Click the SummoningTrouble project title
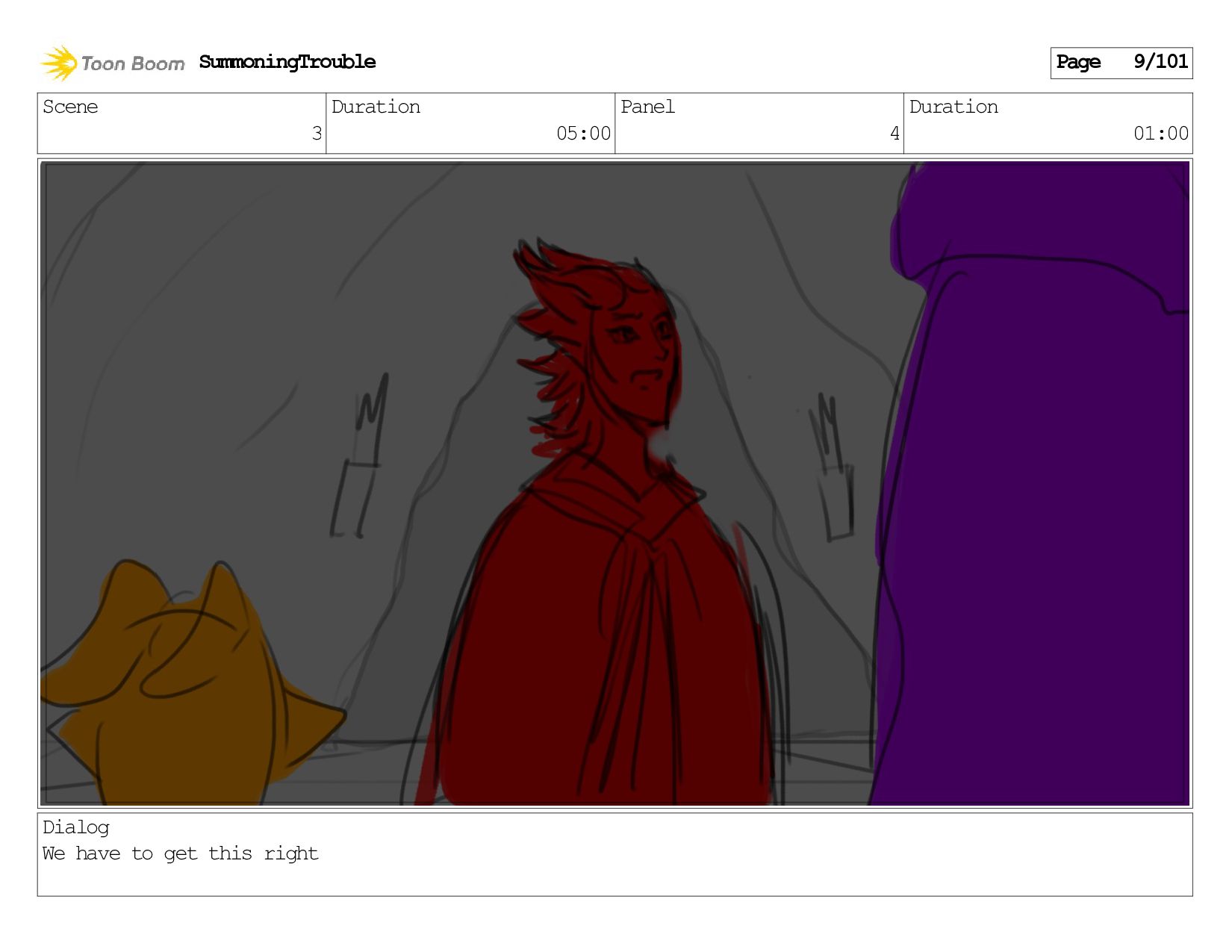Viewport: 1232px width, 952px height. coord(287,62)
